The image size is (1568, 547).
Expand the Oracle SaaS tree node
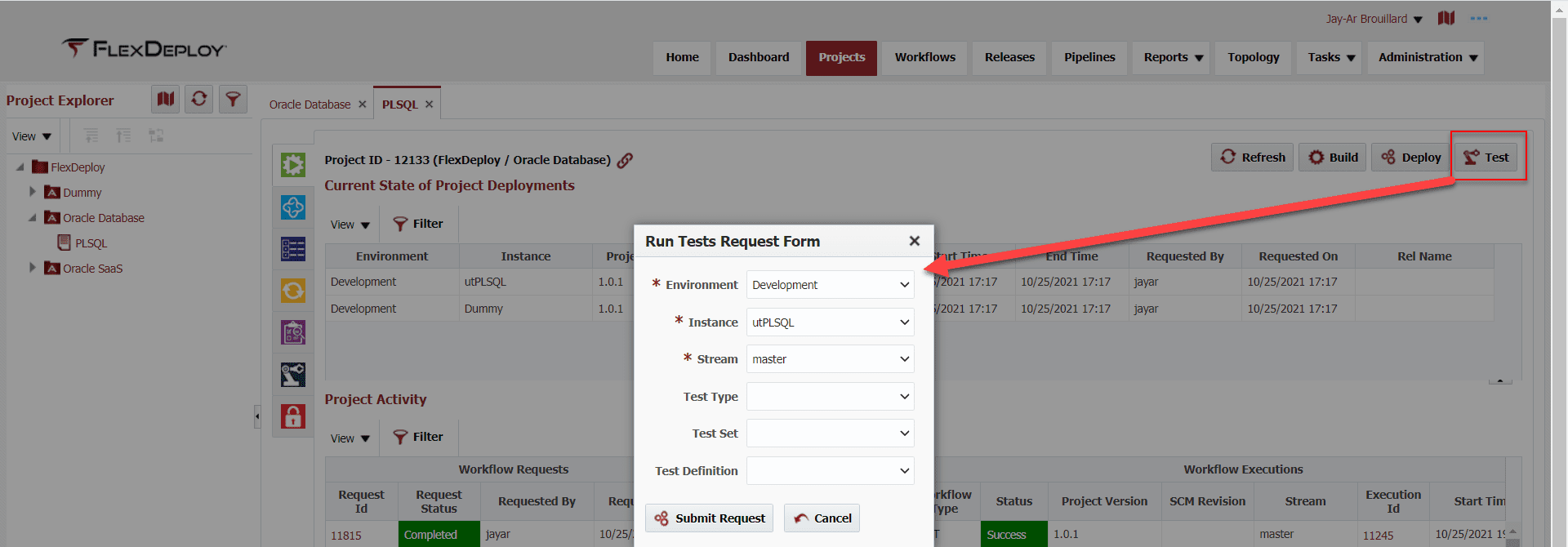(33, 268)
